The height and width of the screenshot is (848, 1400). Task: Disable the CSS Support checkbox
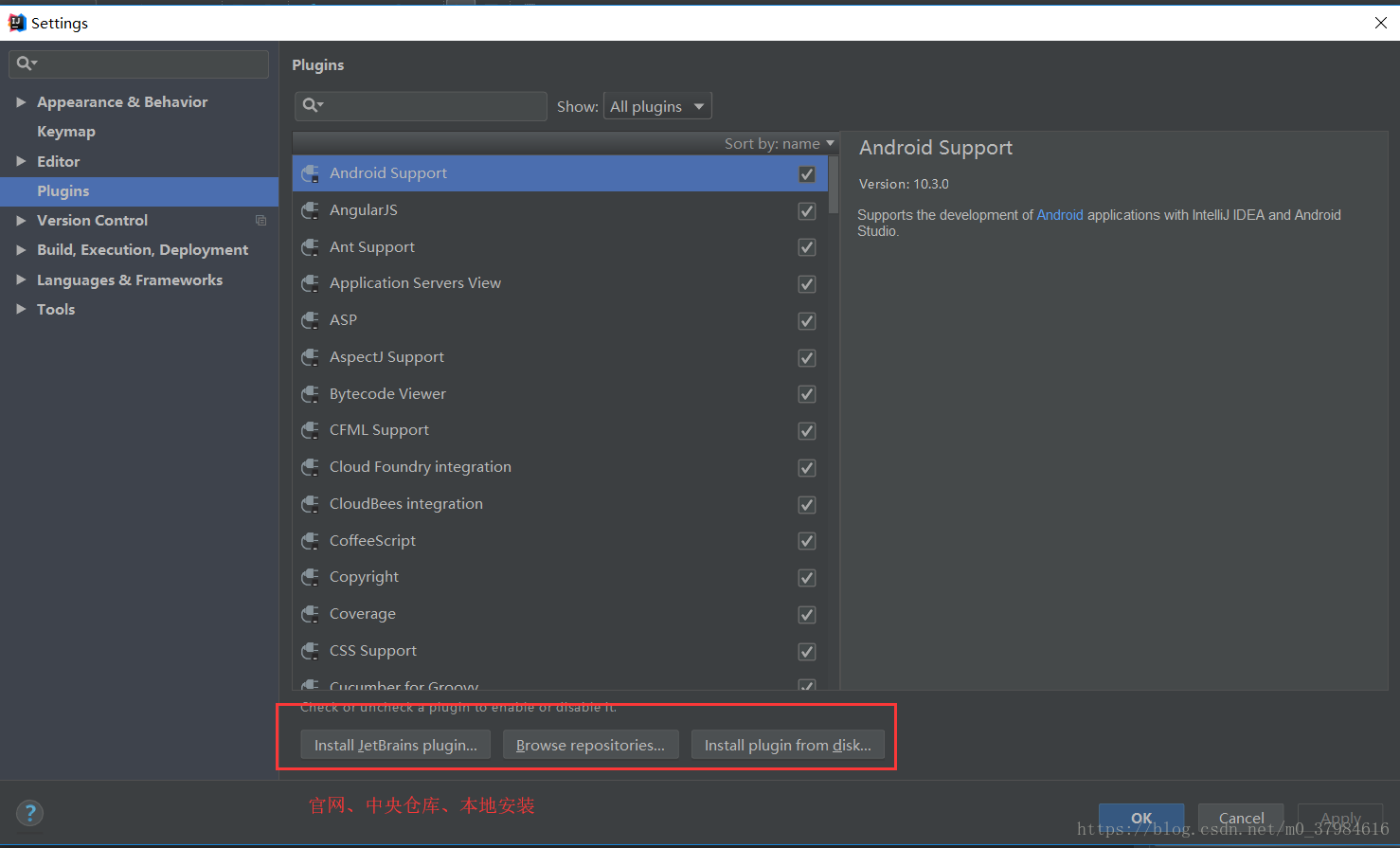pos(807,652)
